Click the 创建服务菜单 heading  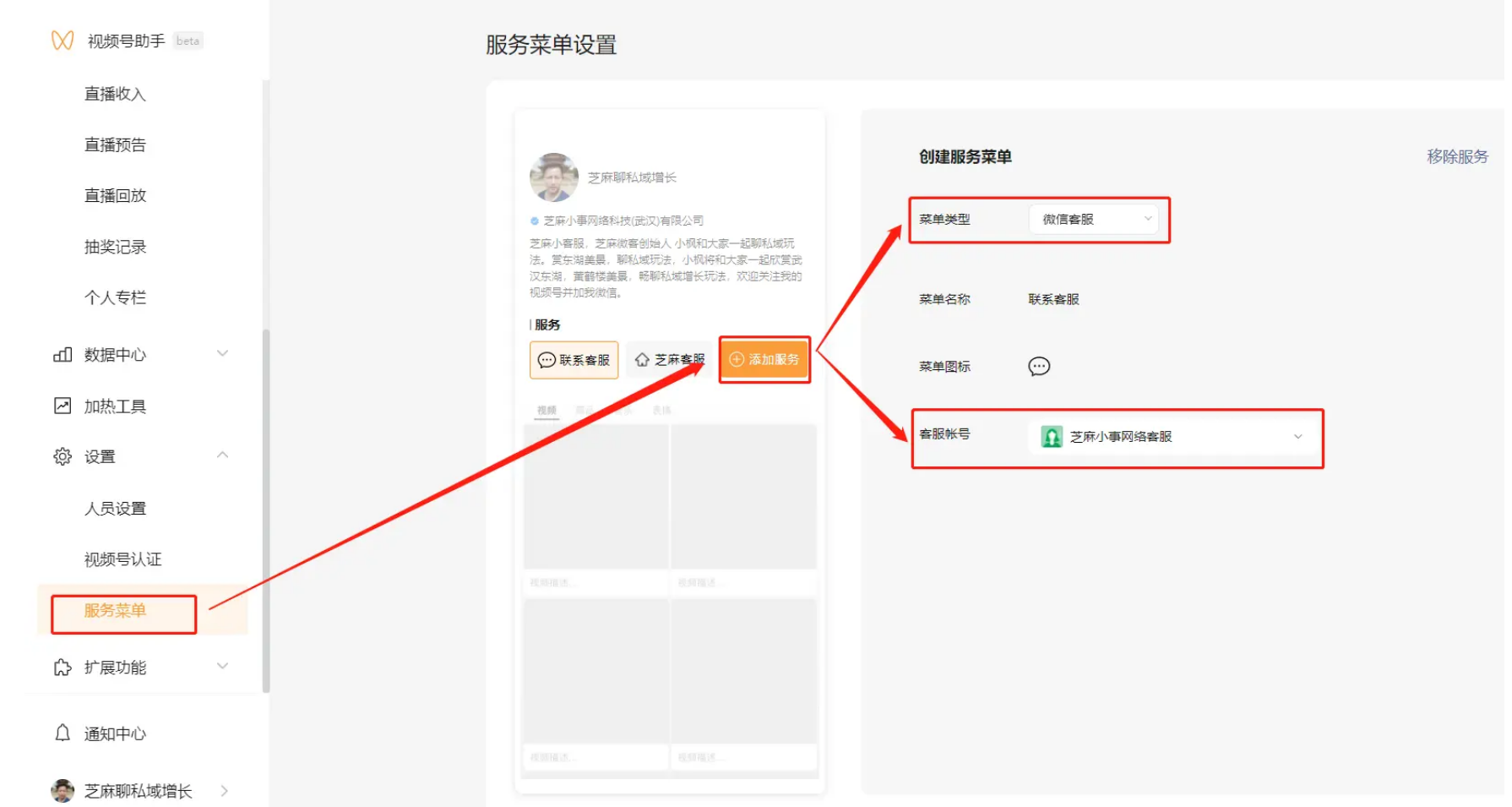pos(965,157)
